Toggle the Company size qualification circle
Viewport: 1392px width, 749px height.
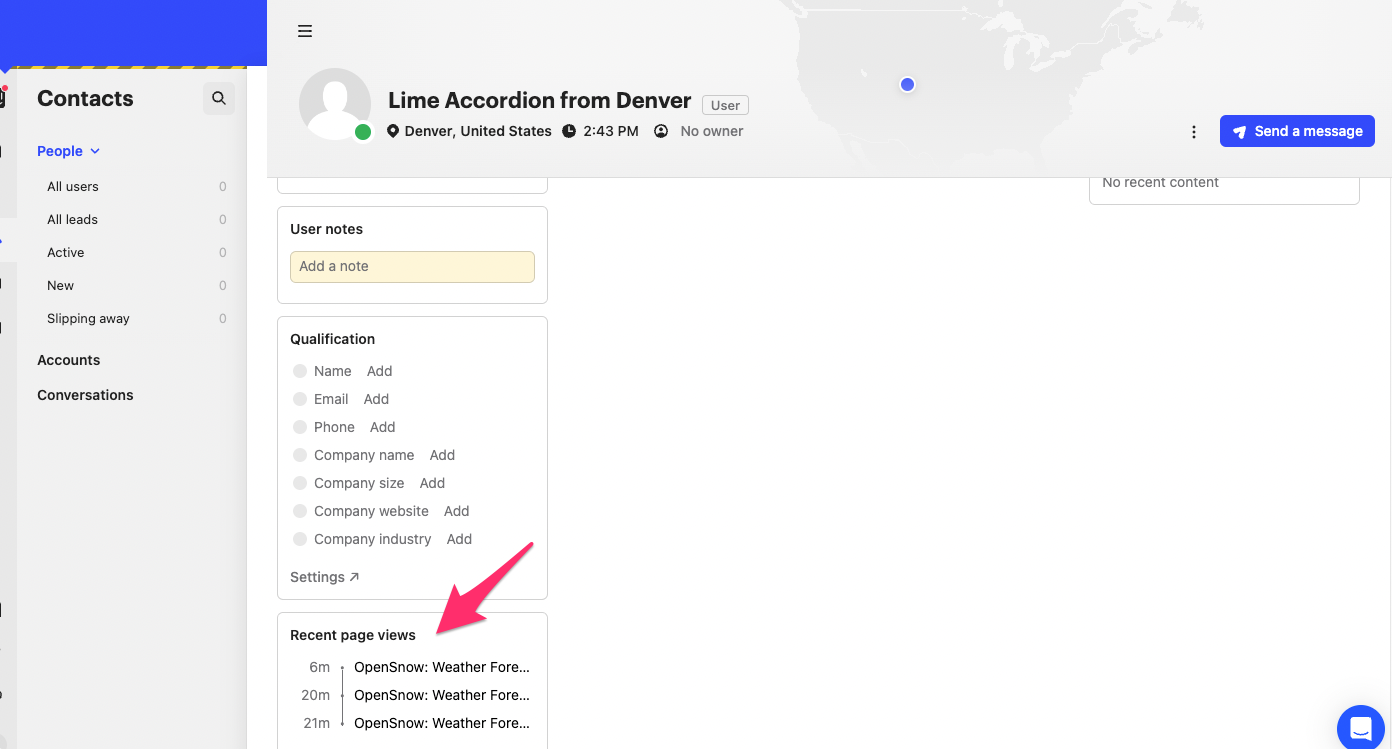click(x=300, y=483)
